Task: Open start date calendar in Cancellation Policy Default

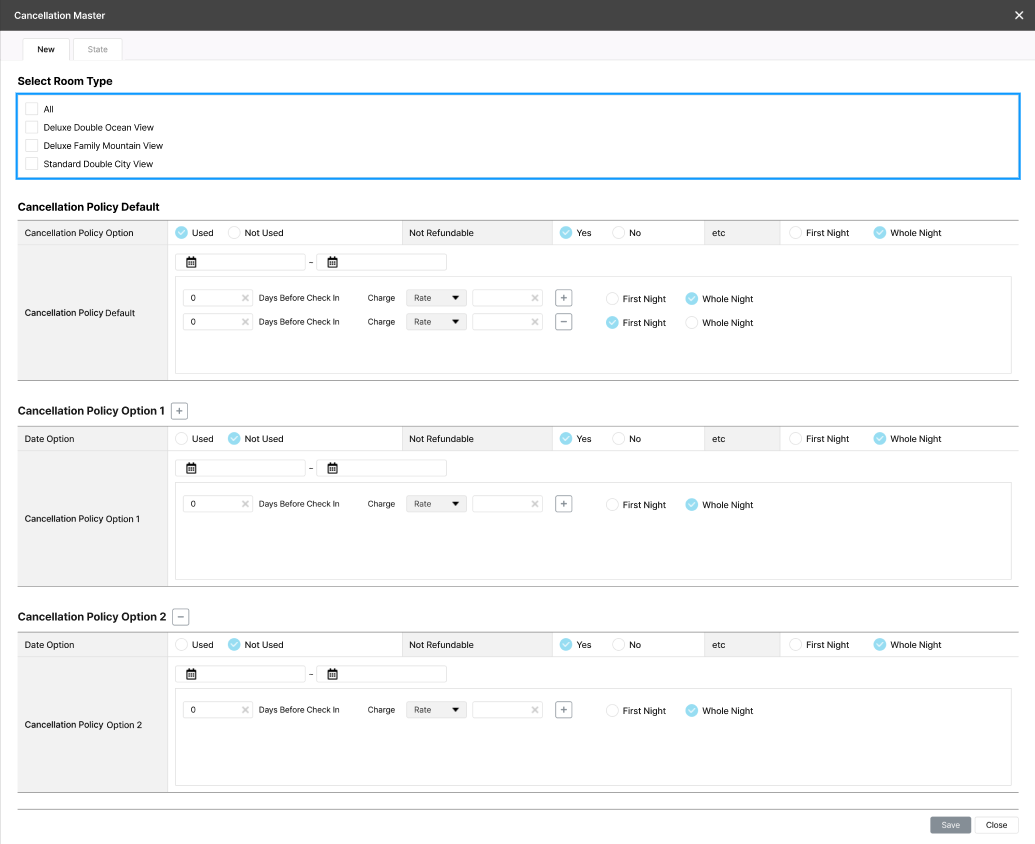Action: [191, 262]
